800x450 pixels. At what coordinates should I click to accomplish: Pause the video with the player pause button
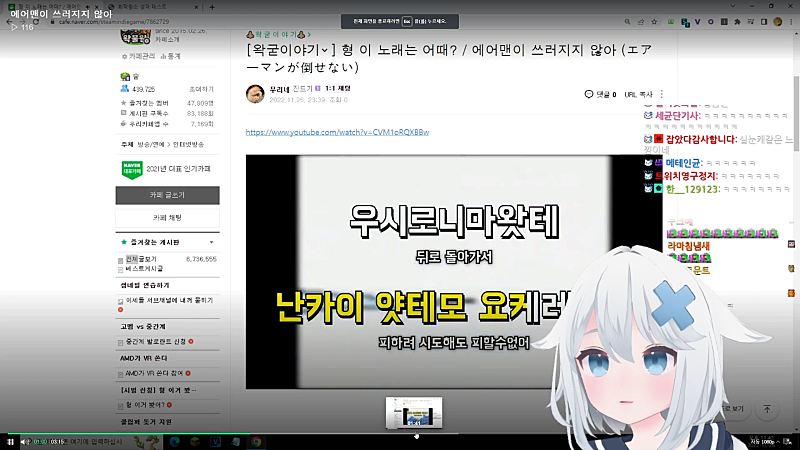[10, 442]
